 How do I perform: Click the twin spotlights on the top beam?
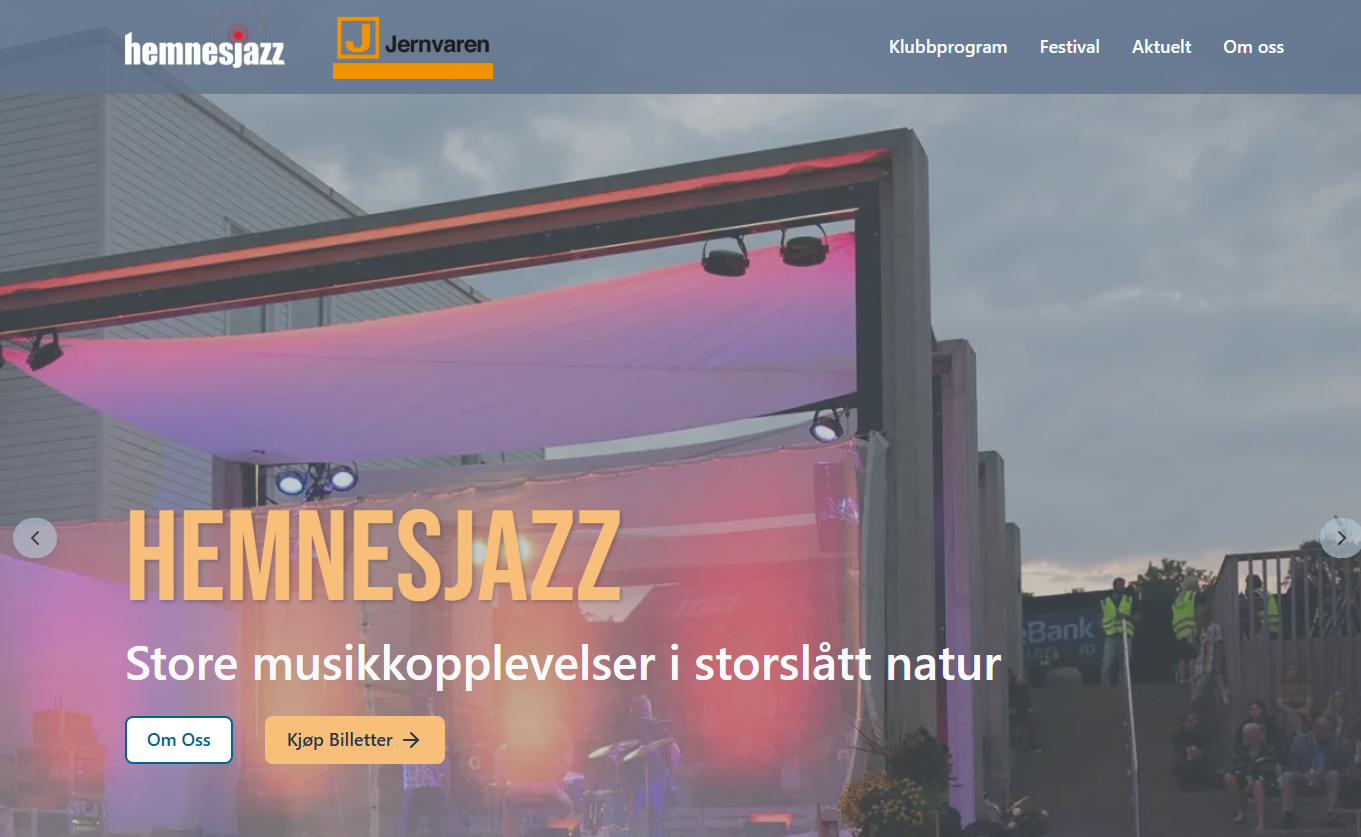coord(766,250)
